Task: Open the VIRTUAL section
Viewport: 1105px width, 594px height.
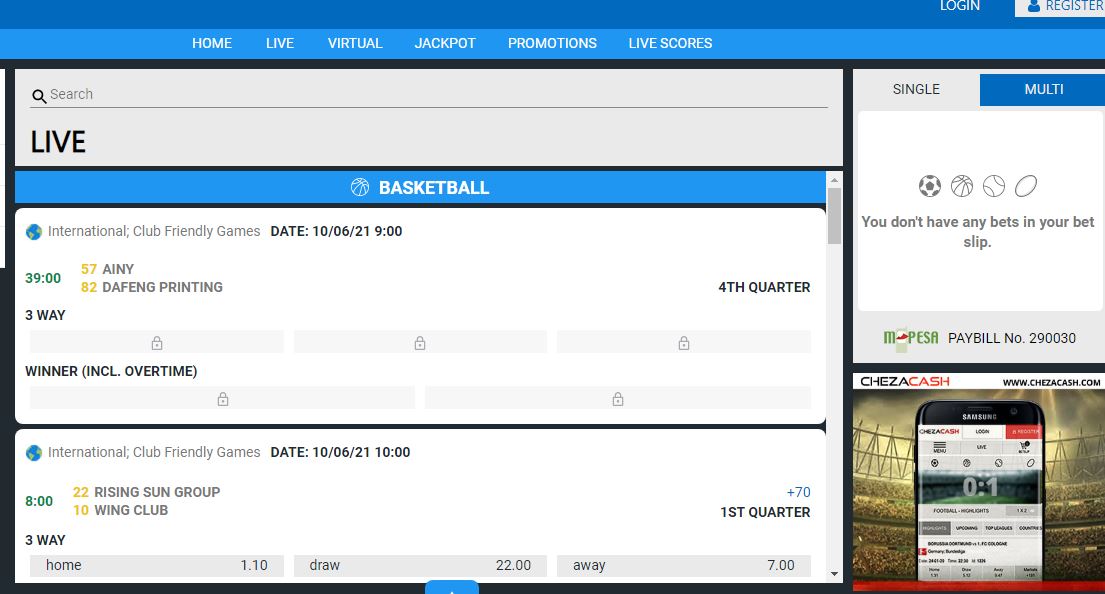Action: [355, 43]
